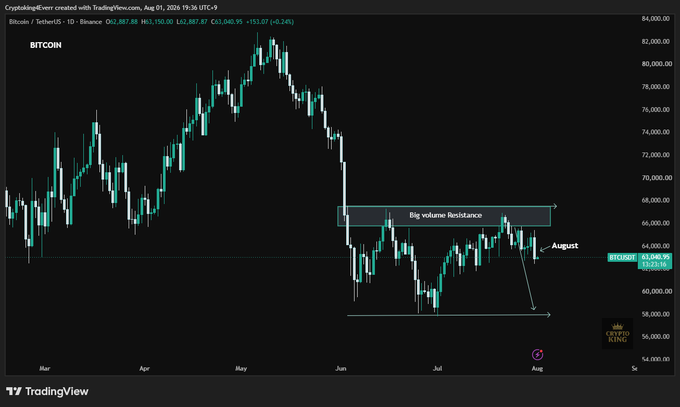Click the 64,000.00 price axis label
The height and width of the screenshot is (407, 680).
[655, 246]
